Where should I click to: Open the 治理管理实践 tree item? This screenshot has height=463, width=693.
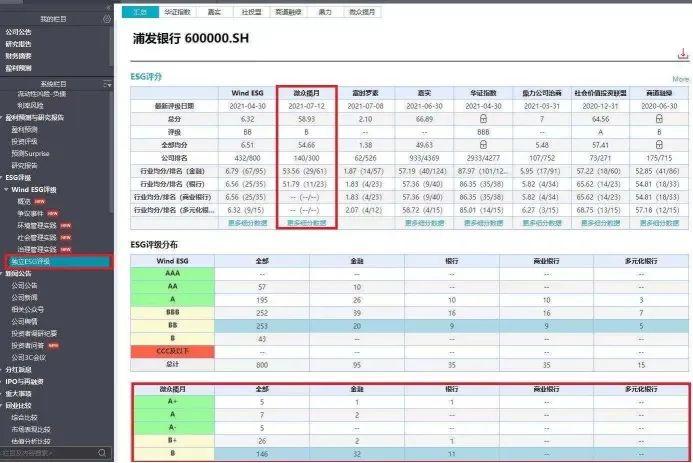click(37, 250)
